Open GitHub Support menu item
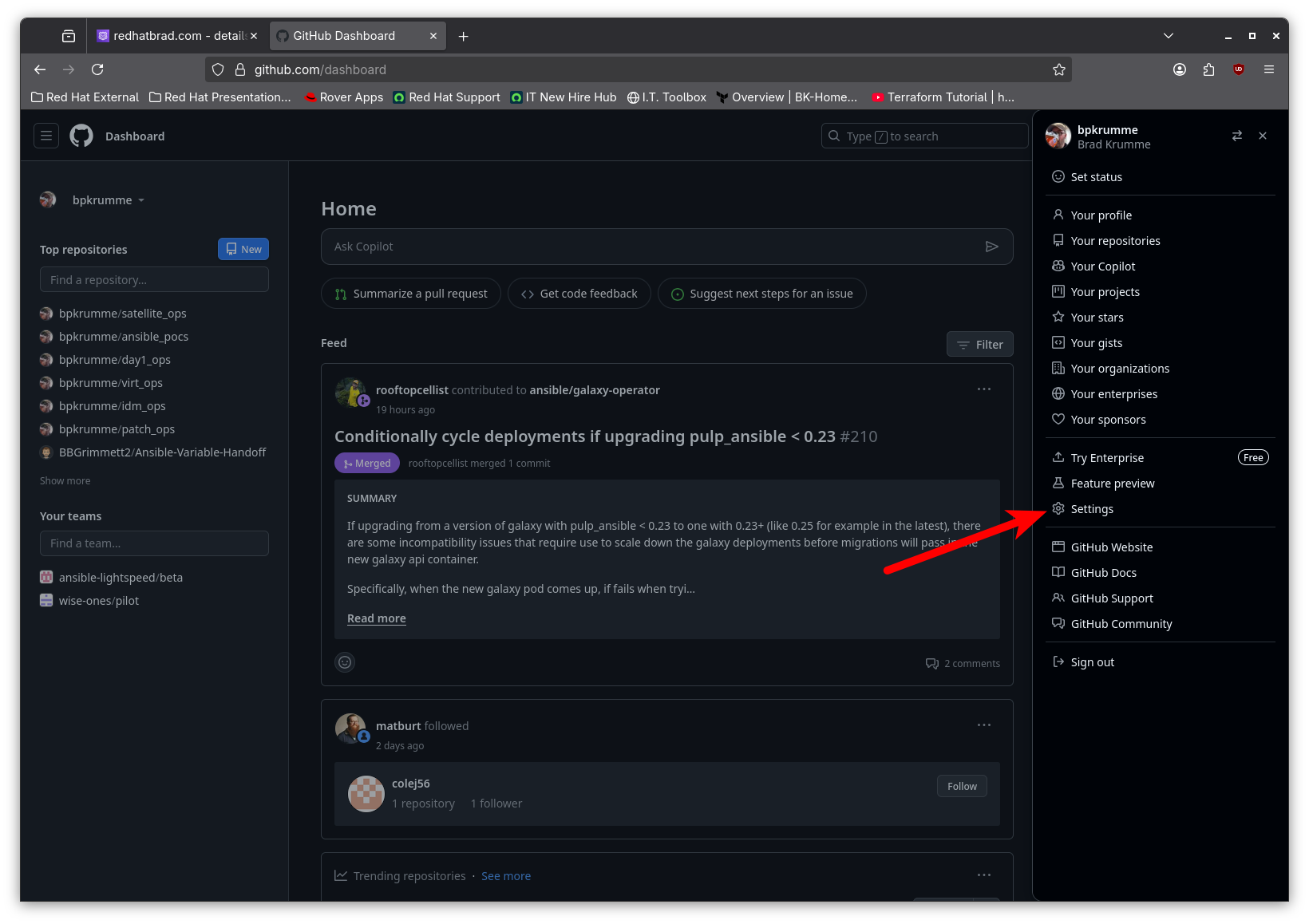This screenshot has height=924, width=1309. 1161,598
